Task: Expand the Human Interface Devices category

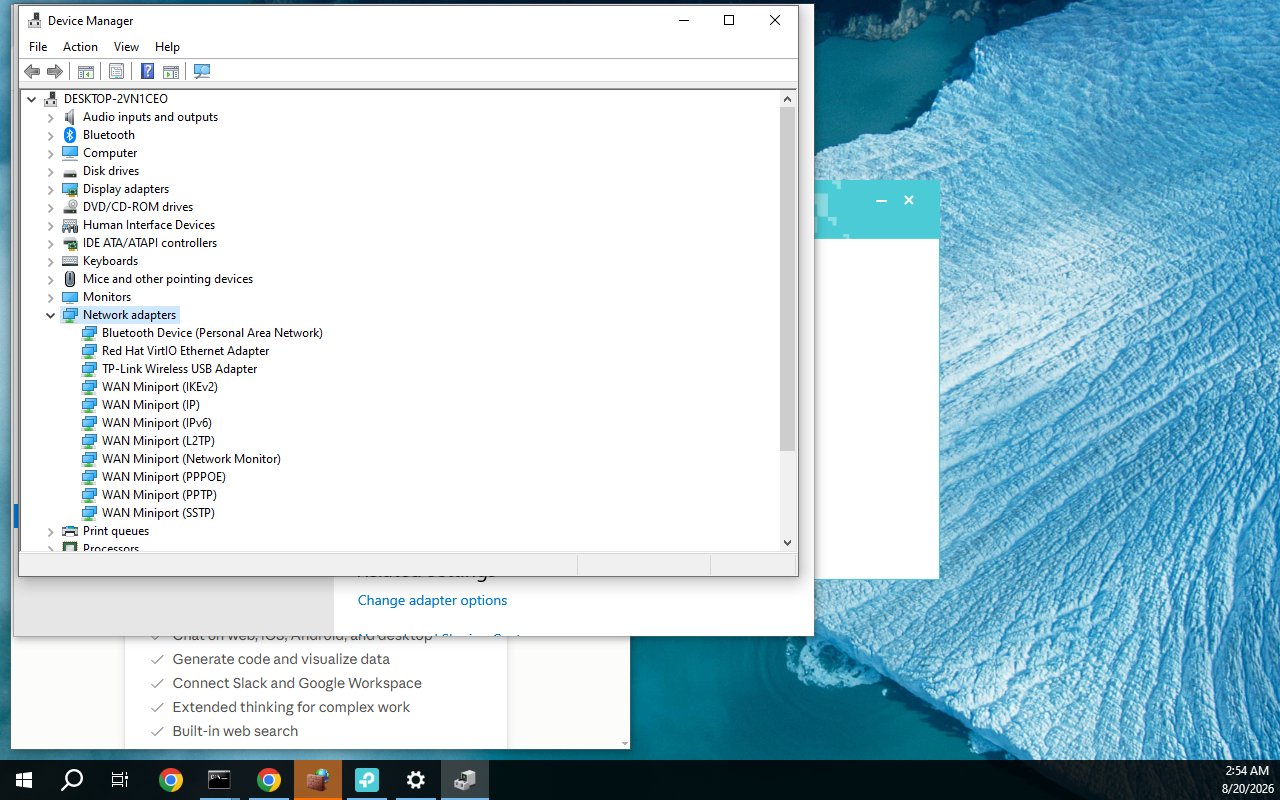Action: (x=50, y=225)
